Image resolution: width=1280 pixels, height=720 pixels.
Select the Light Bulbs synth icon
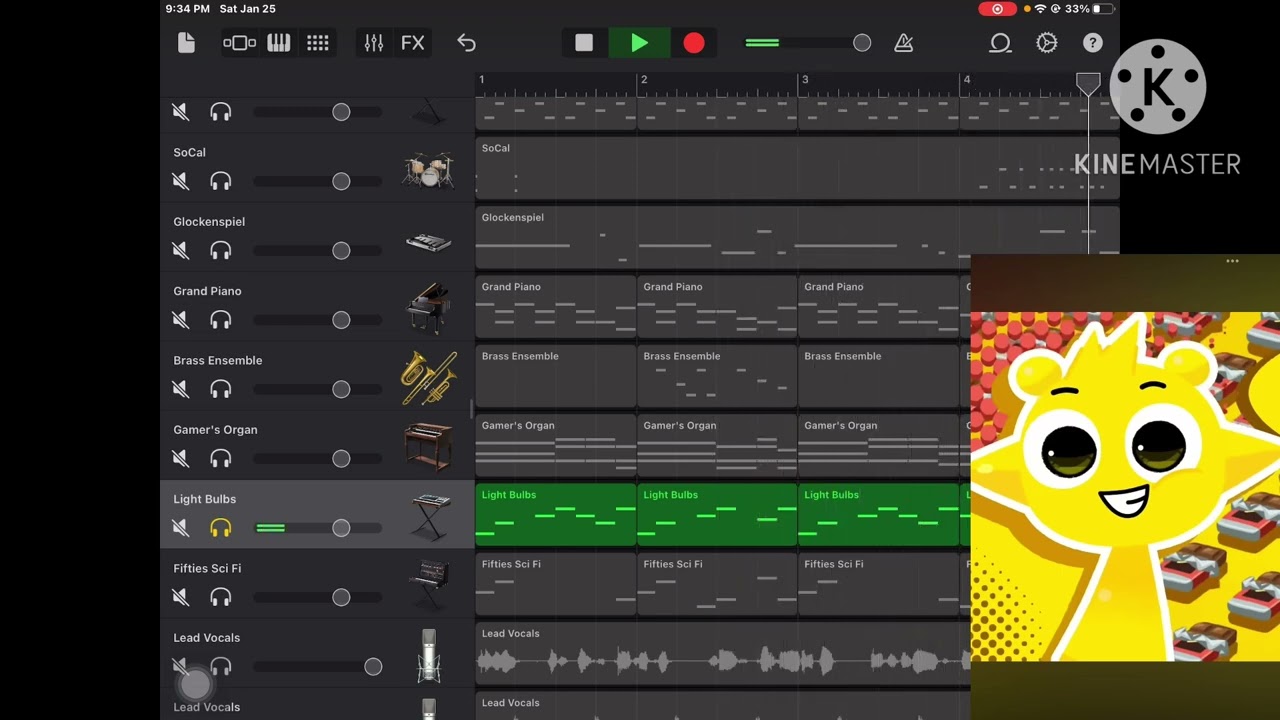point(429,517)
